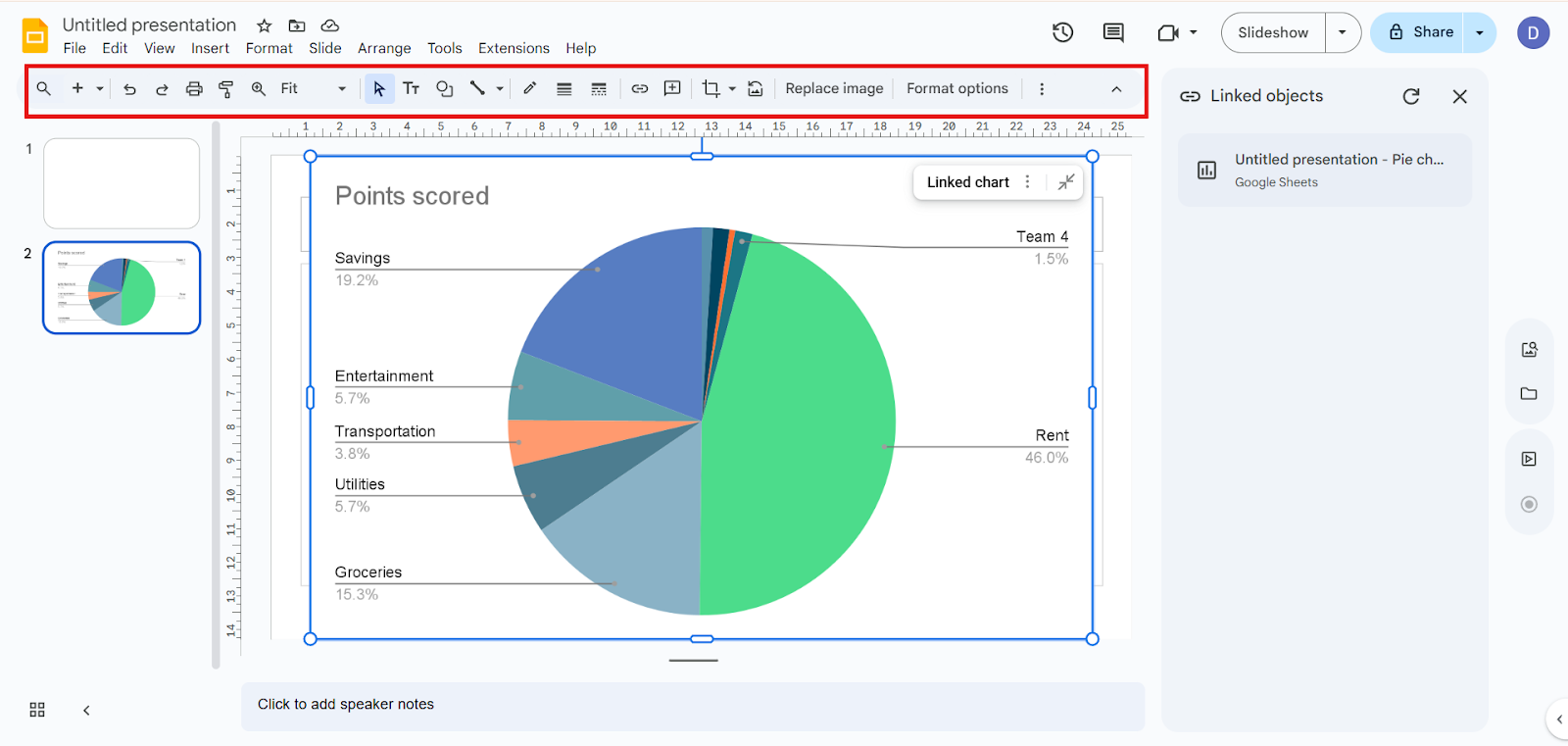1568x746 pixels.
Task: Switch to grid view
Action: 37,710
